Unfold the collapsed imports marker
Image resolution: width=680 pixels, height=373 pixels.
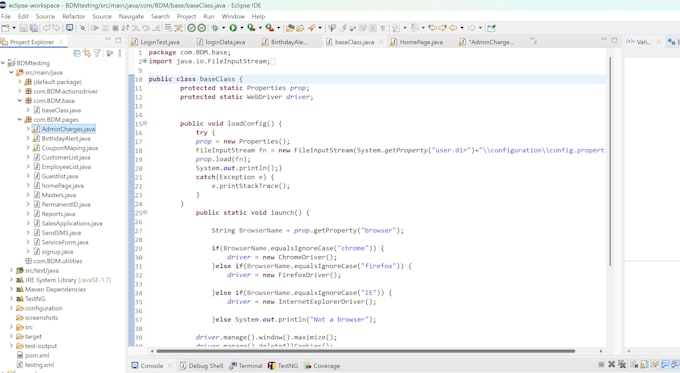[x=145, y=61]
